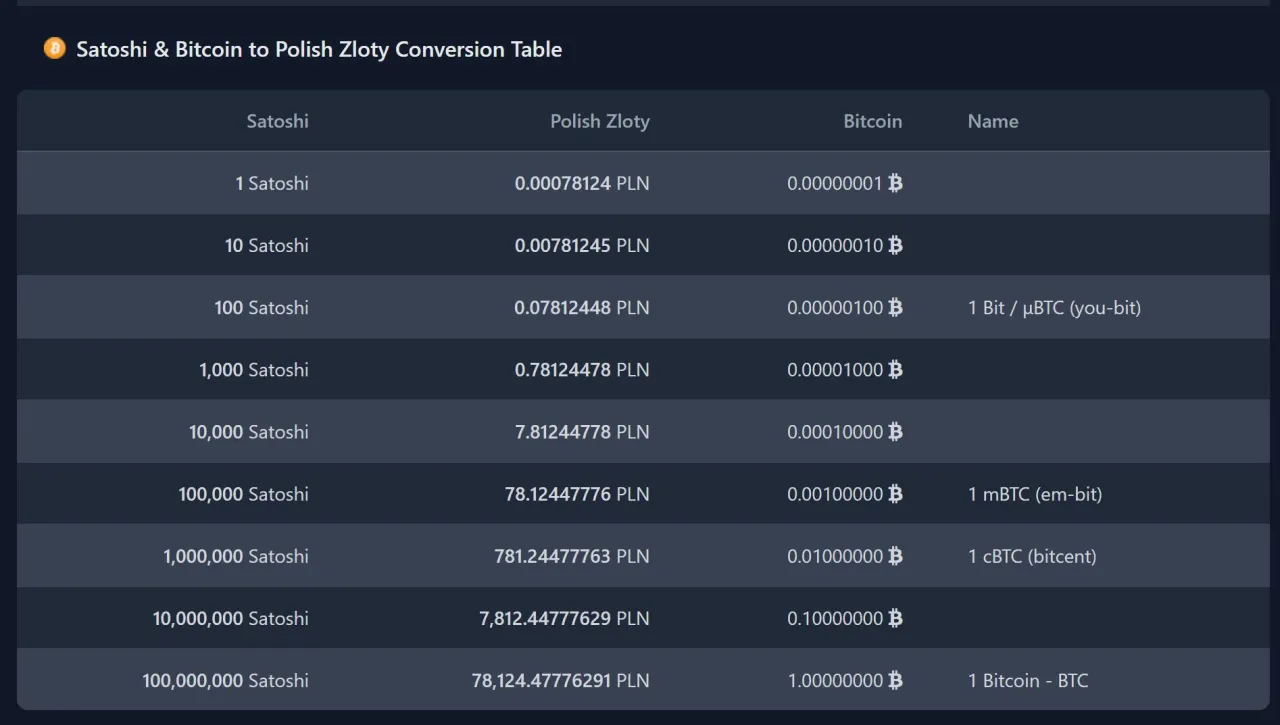Click the name 1 mBTC (em-bit)

pyautogui.click(x=1035, y=493)
